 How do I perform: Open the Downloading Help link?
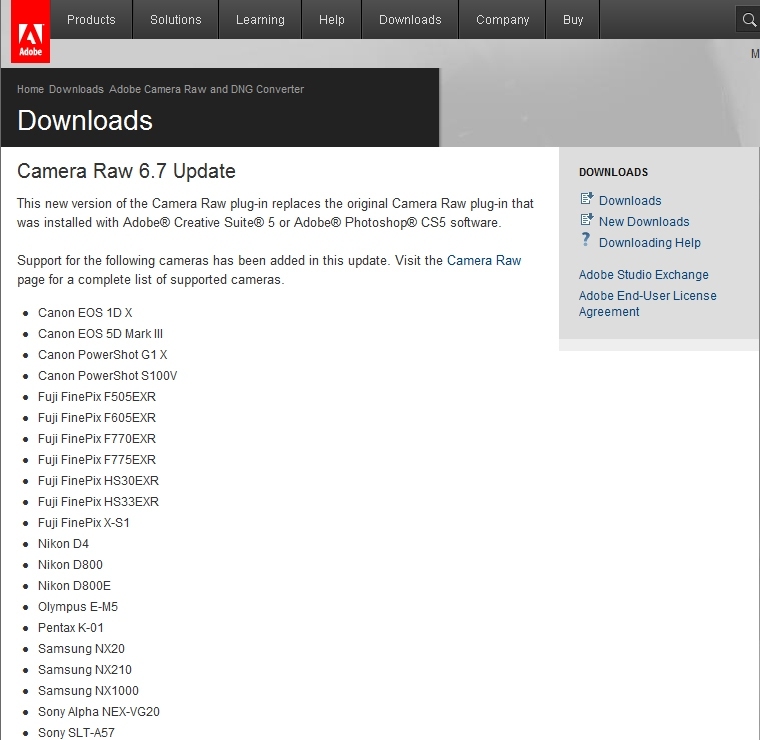pos(650,242)
